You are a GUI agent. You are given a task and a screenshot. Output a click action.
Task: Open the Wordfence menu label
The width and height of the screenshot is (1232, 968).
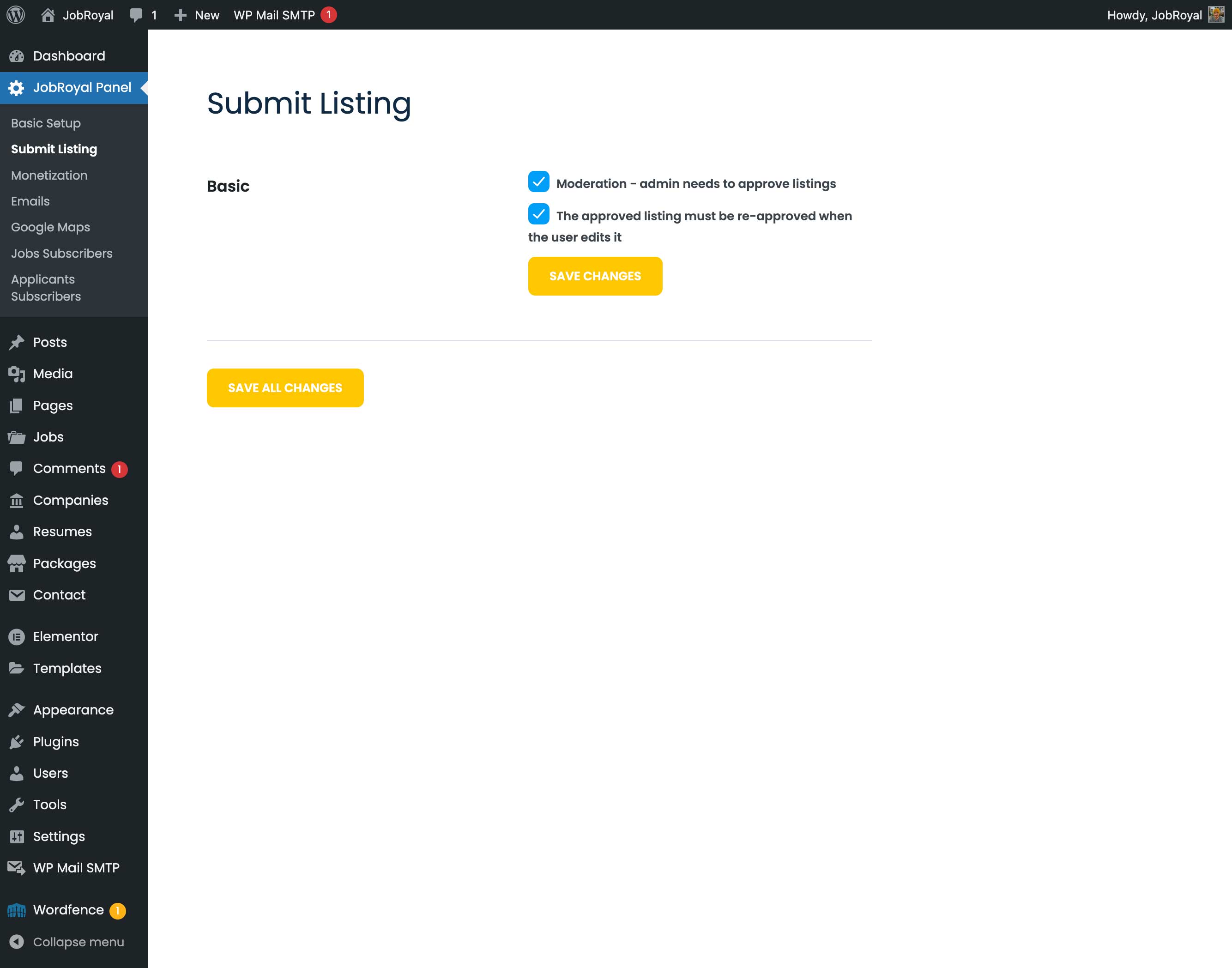coord(68,910)
